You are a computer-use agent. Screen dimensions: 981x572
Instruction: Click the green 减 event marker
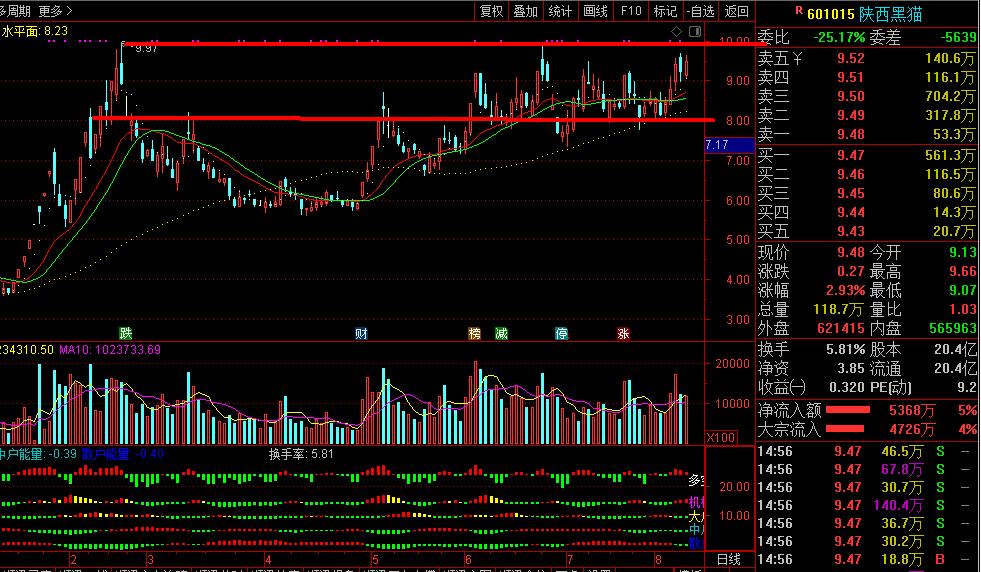(x=501, y=333)
